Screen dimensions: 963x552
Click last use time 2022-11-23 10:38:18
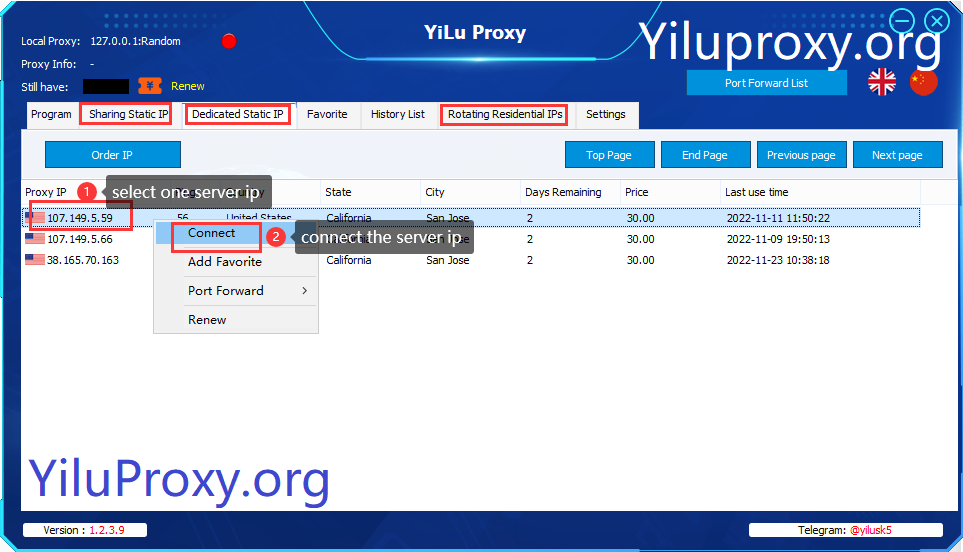coord(778,260)
